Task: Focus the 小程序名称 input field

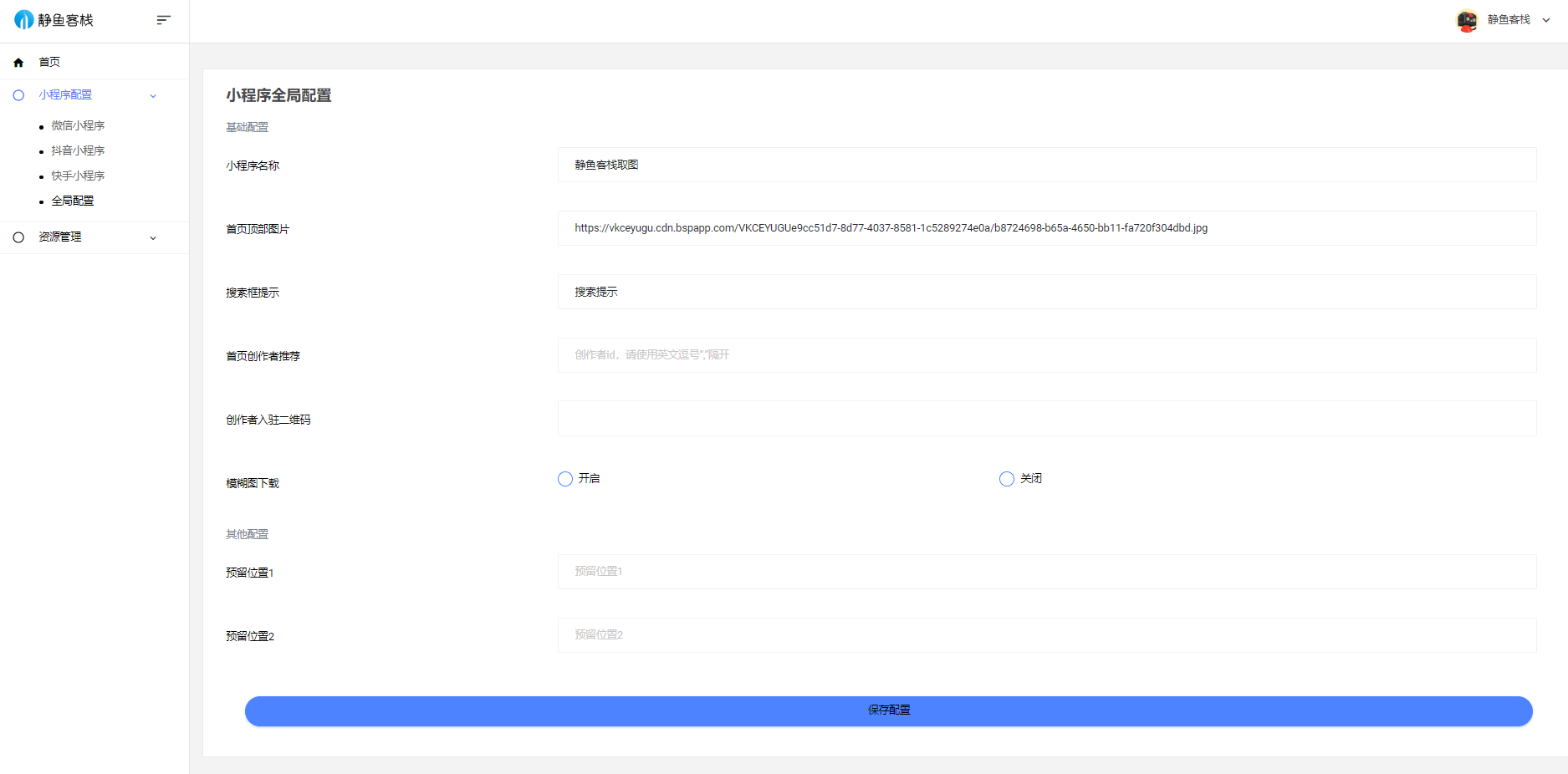Action: 1046,165
